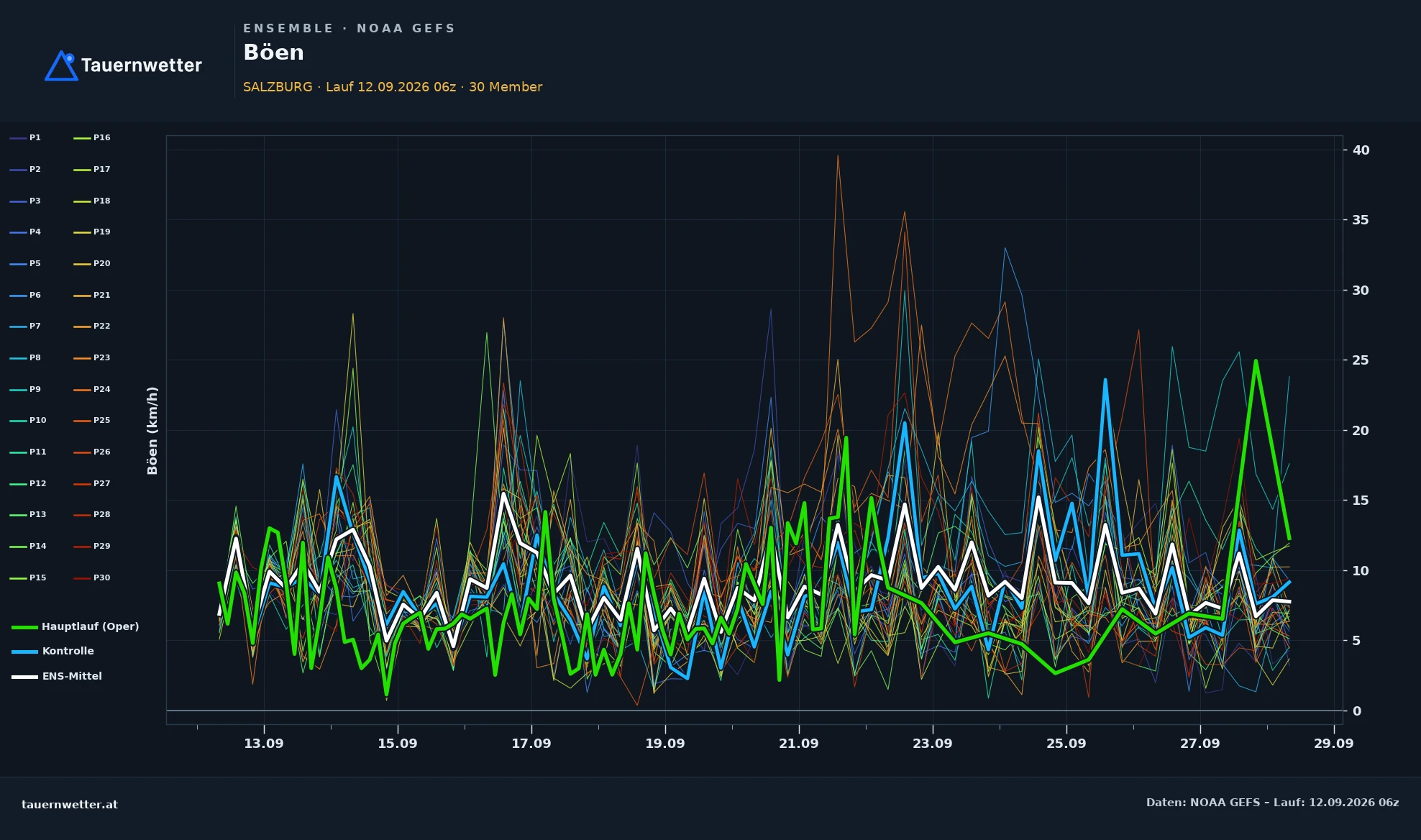
Task: Toggle the P3 legend entry
Action: [25, 201]
